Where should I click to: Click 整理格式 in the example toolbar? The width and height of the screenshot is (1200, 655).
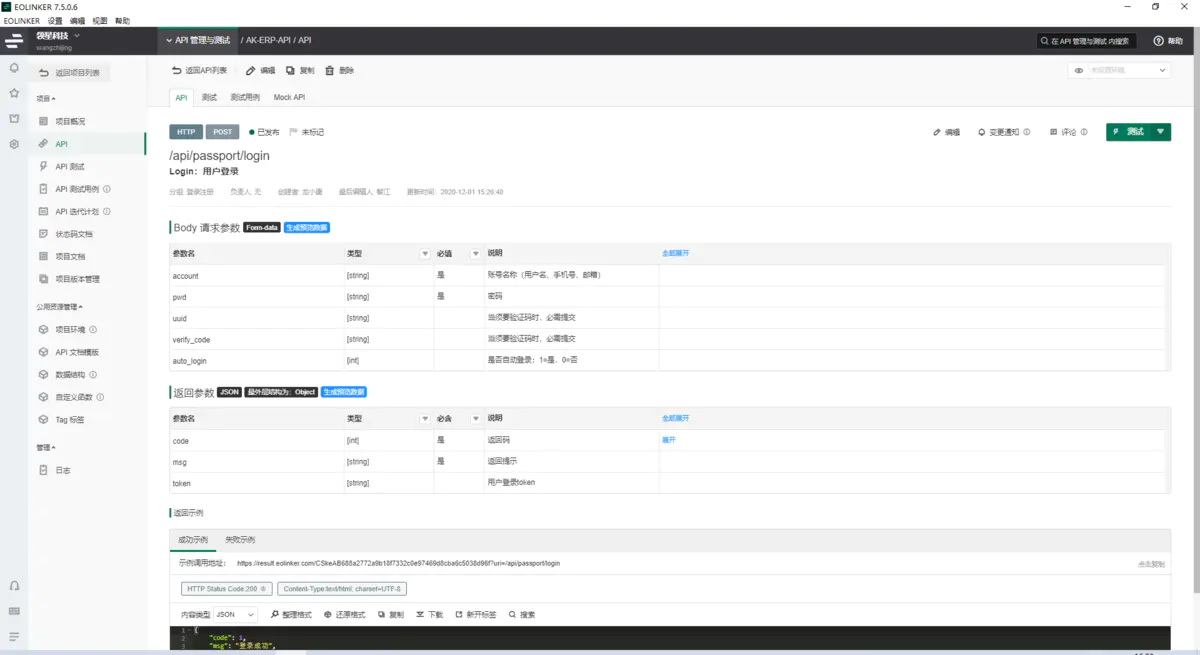[291, 614]
